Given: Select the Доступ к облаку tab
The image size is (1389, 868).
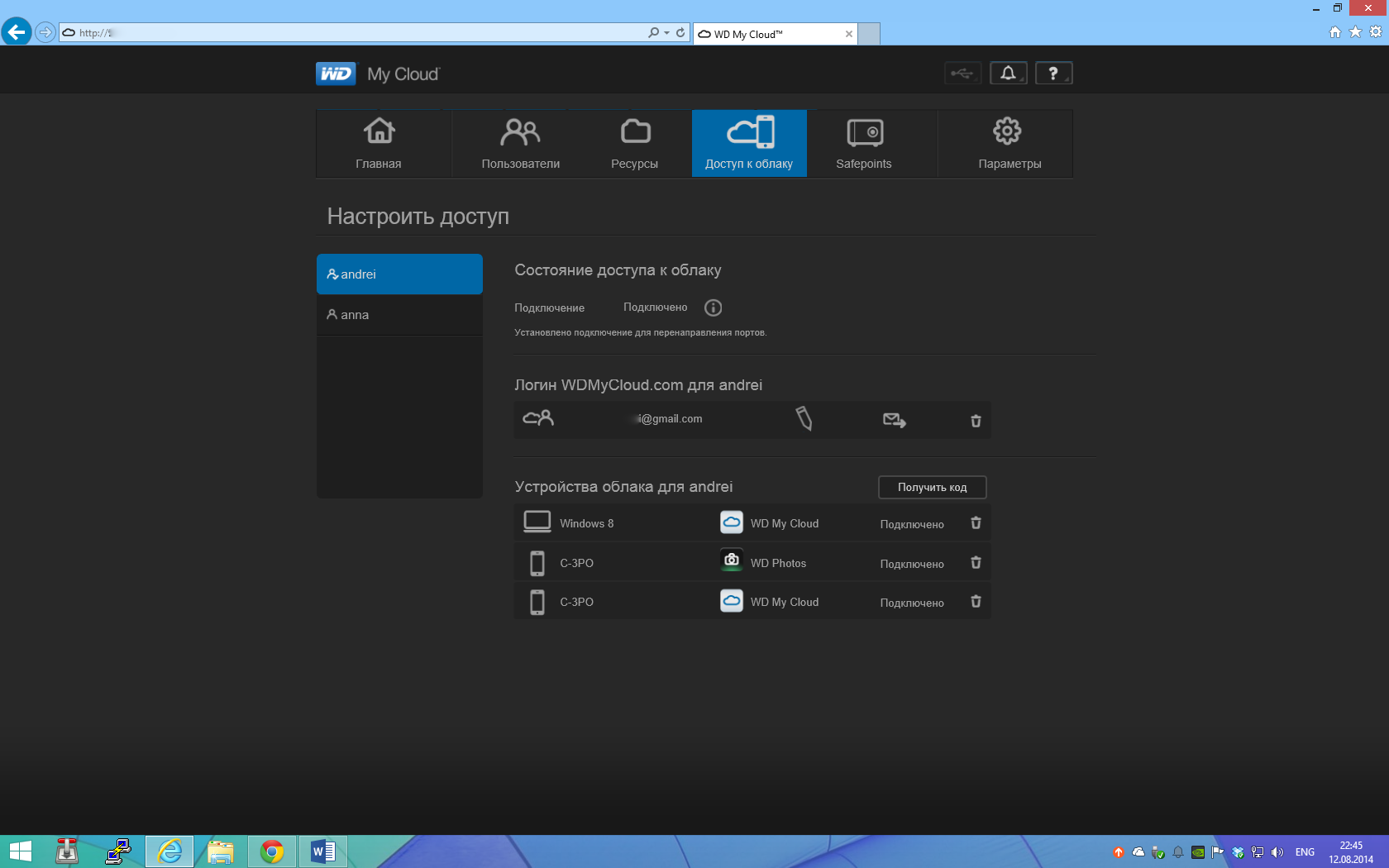Looking at the screenshot, I should click(x=749, y=143).
